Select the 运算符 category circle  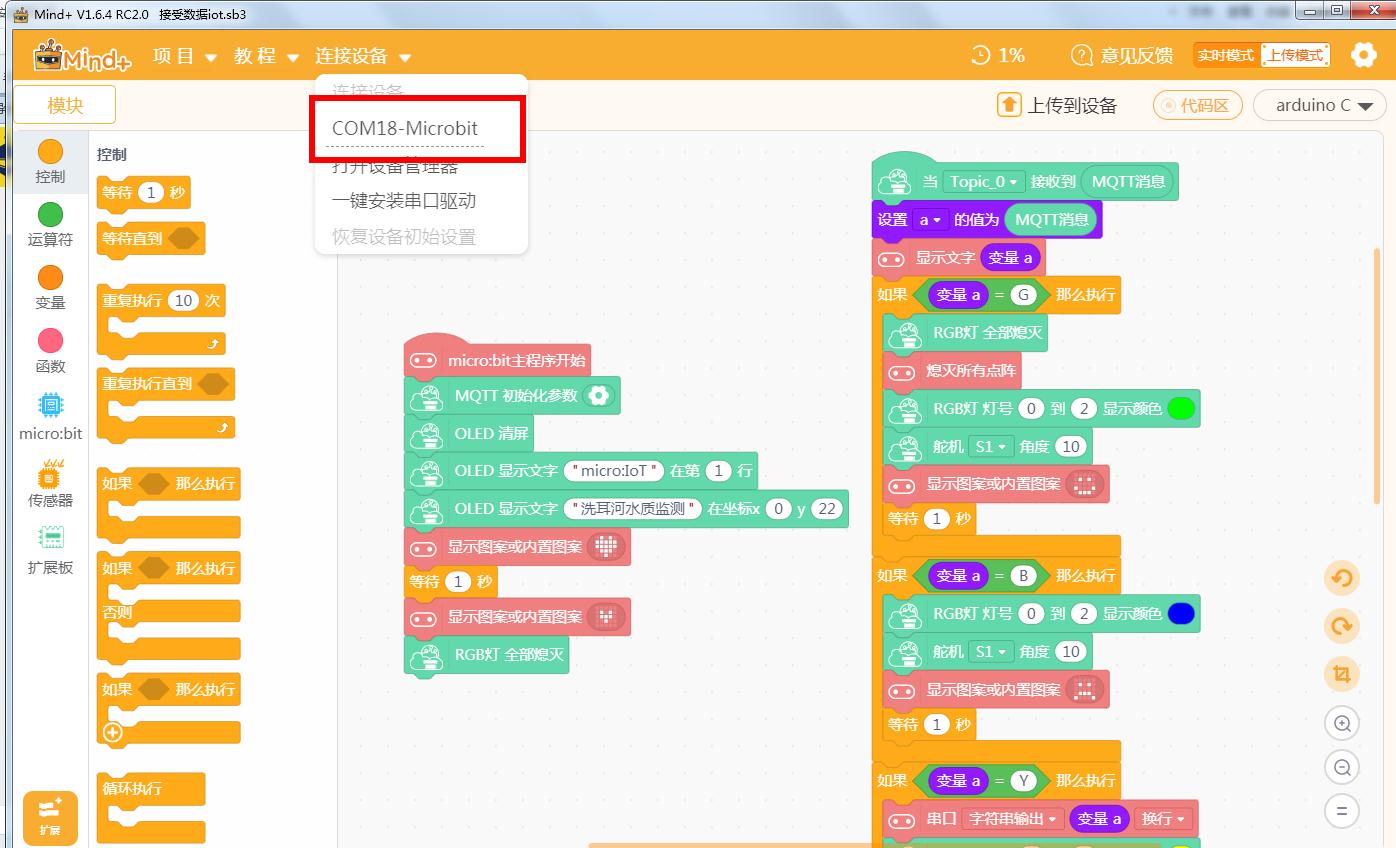(x=50, y=214)
